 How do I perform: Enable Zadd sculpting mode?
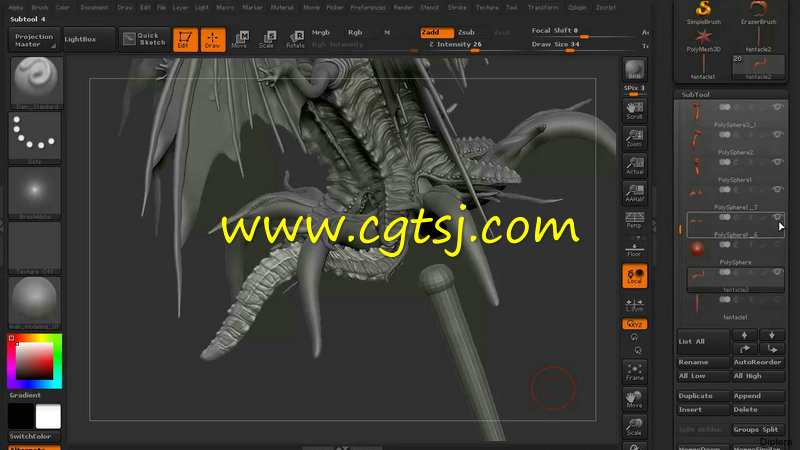pos(437,32)
